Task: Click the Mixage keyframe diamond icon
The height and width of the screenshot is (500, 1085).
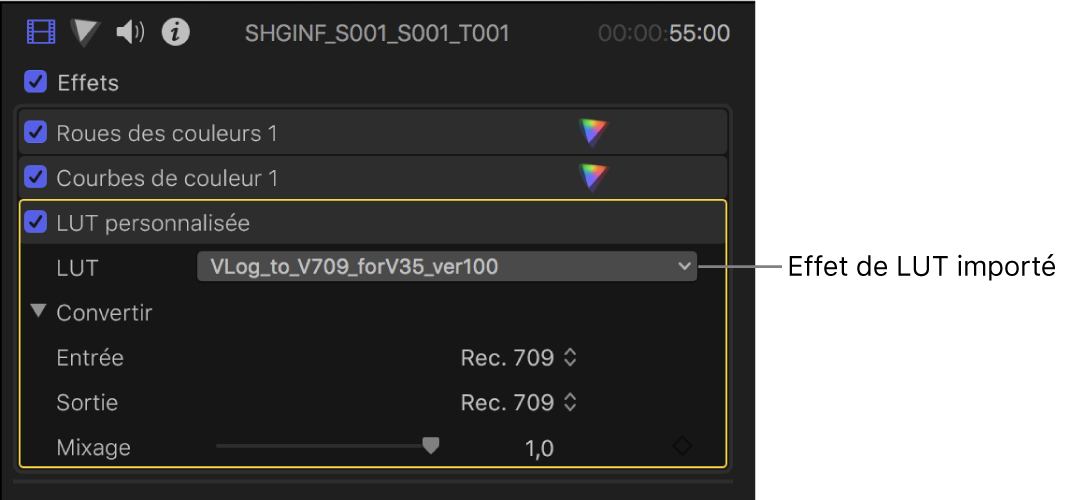Action: [682, 447]
